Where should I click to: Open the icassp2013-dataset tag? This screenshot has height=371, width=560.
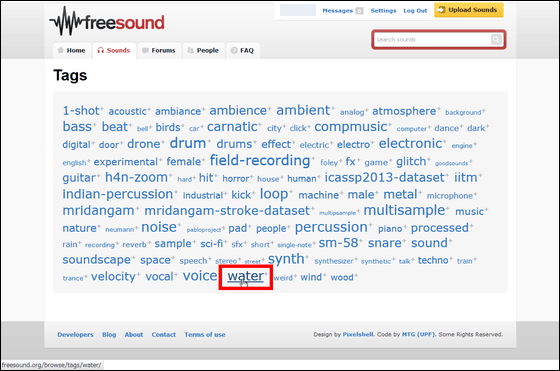384,177
